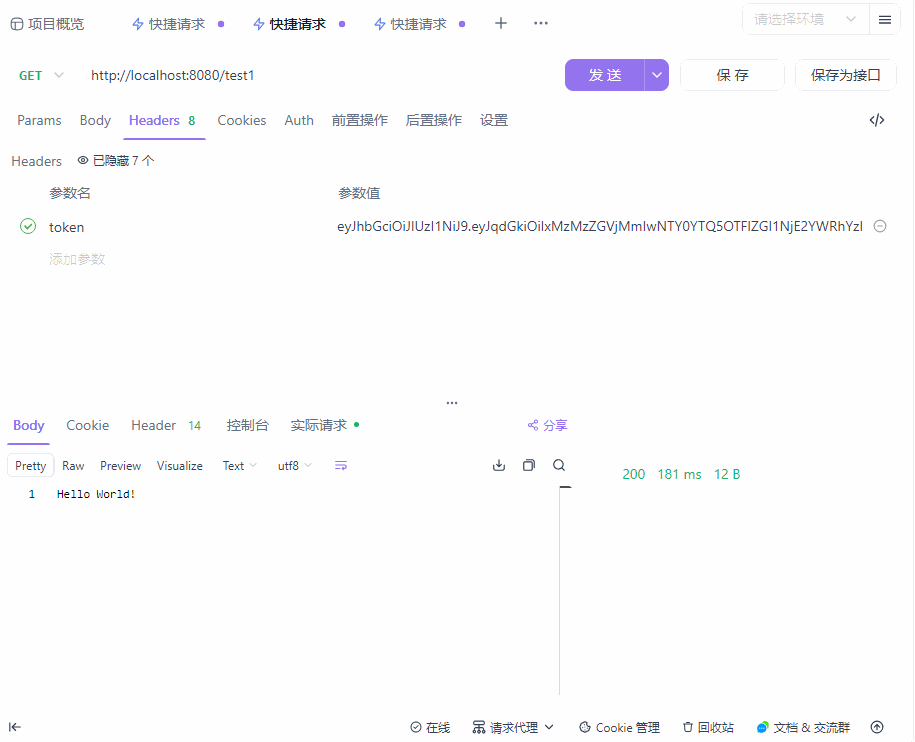
Task: Open the 控制台 response tab
Action: [x=247, y=425]
